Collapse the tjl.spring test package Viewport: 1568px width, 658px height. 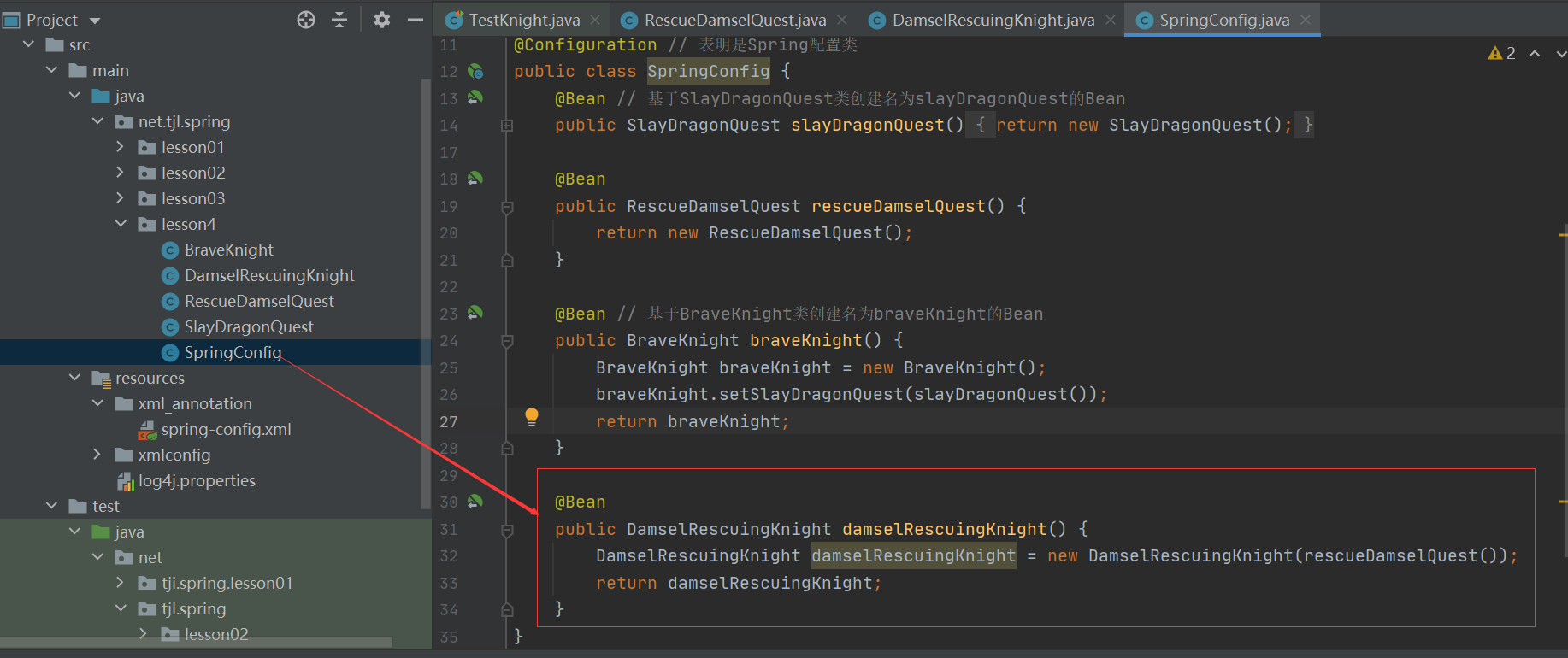click(121, 608)
